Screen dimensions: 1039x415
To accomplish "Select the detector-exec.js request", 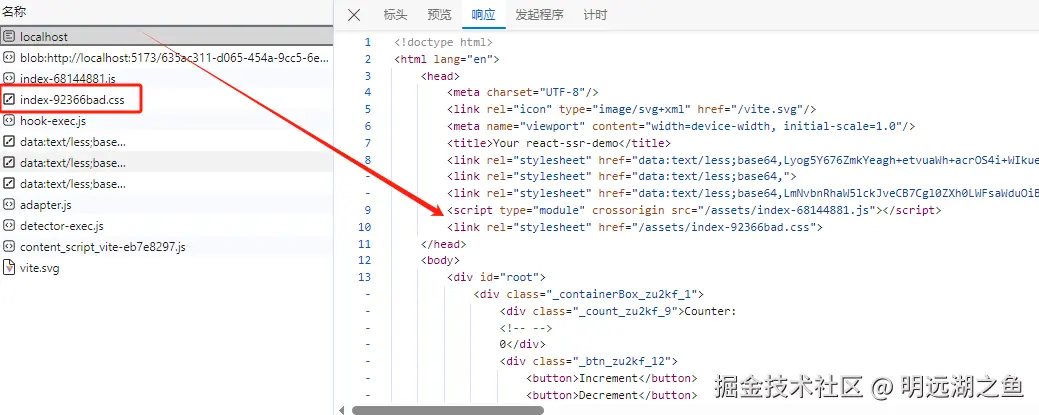I will pyautogui.click(x=166, y=226).
